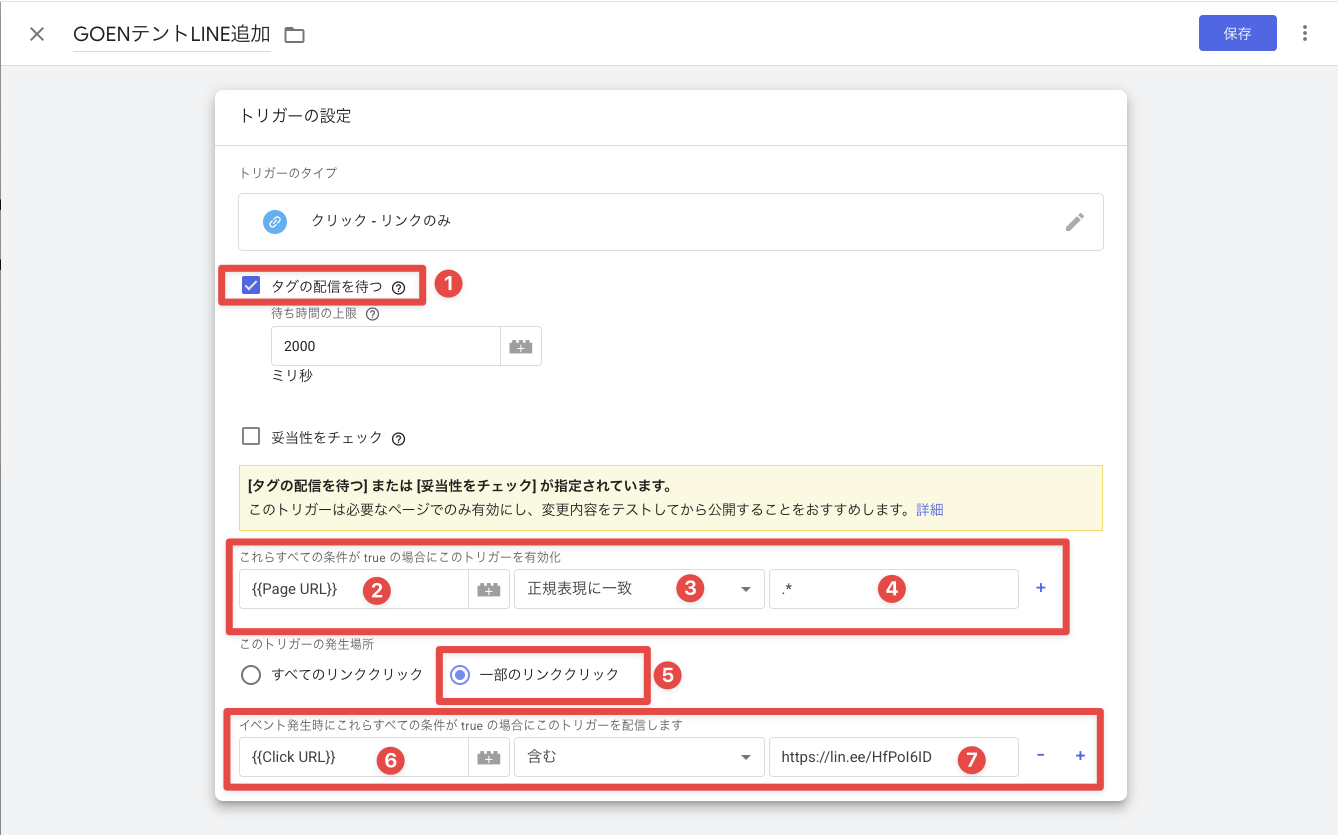The height and width of the screenshot is (835, 1338).
Task: Click the variable icon next to {{Page URL}}
Action: (489, 589)
